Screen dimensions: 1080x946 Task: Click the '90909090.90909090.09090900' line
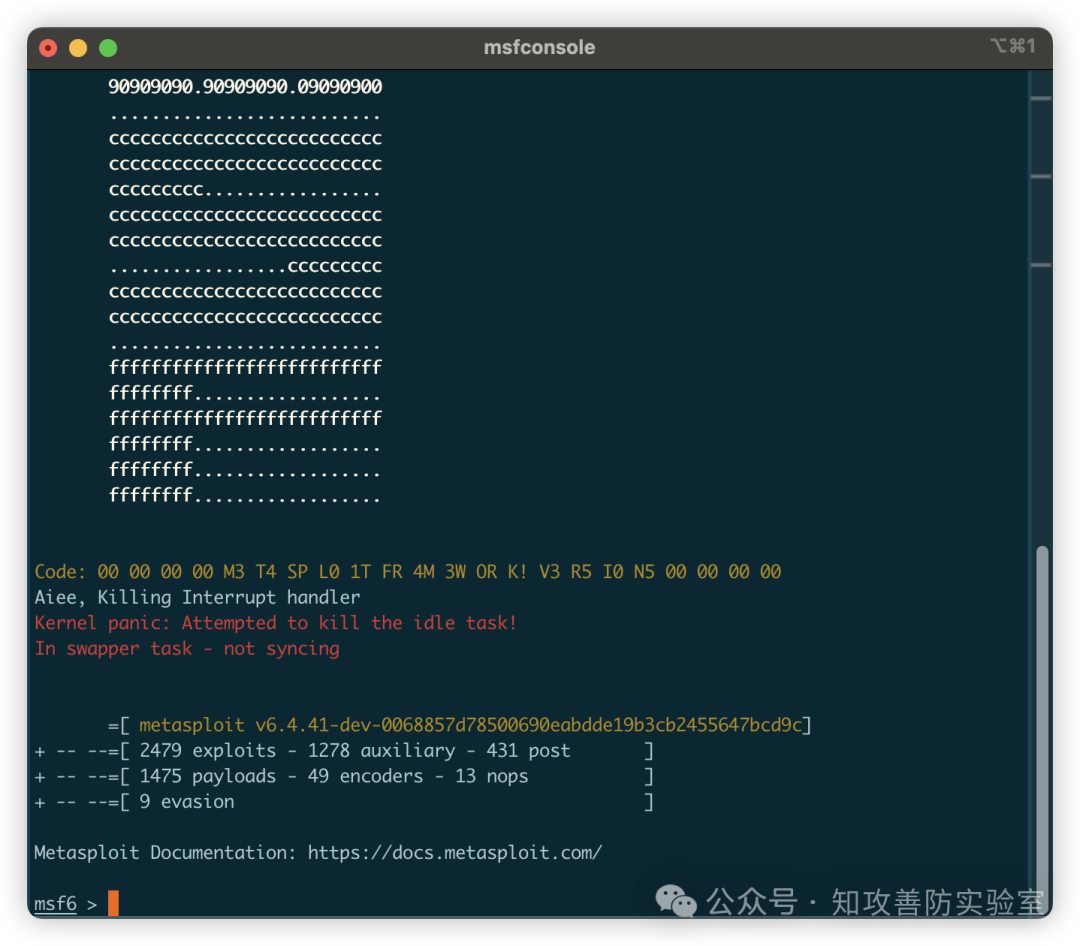click(x=245, y=87)
